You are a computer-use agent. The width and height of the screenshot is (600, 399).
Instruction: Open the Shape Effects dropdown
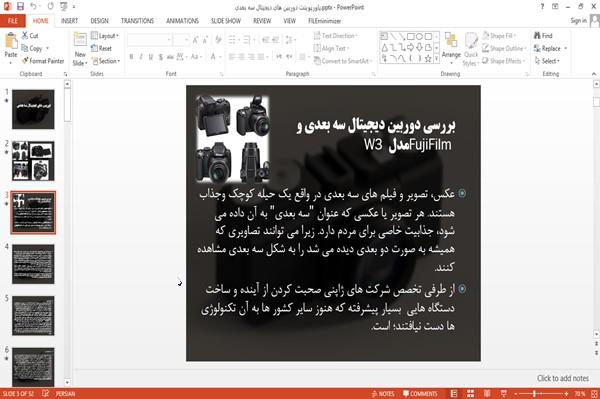[504, 61]
